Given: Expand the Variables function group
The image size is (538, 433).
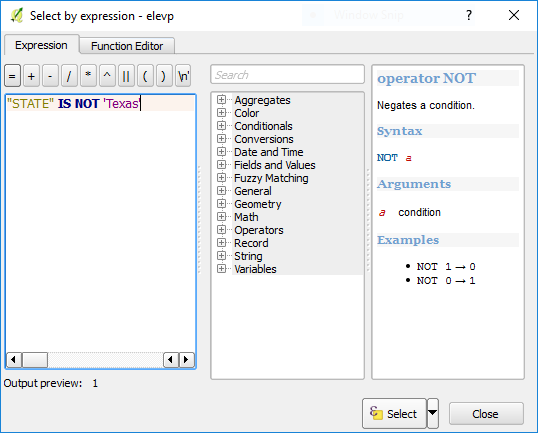Looking at the screenshot, I should [x=221, y=269].
